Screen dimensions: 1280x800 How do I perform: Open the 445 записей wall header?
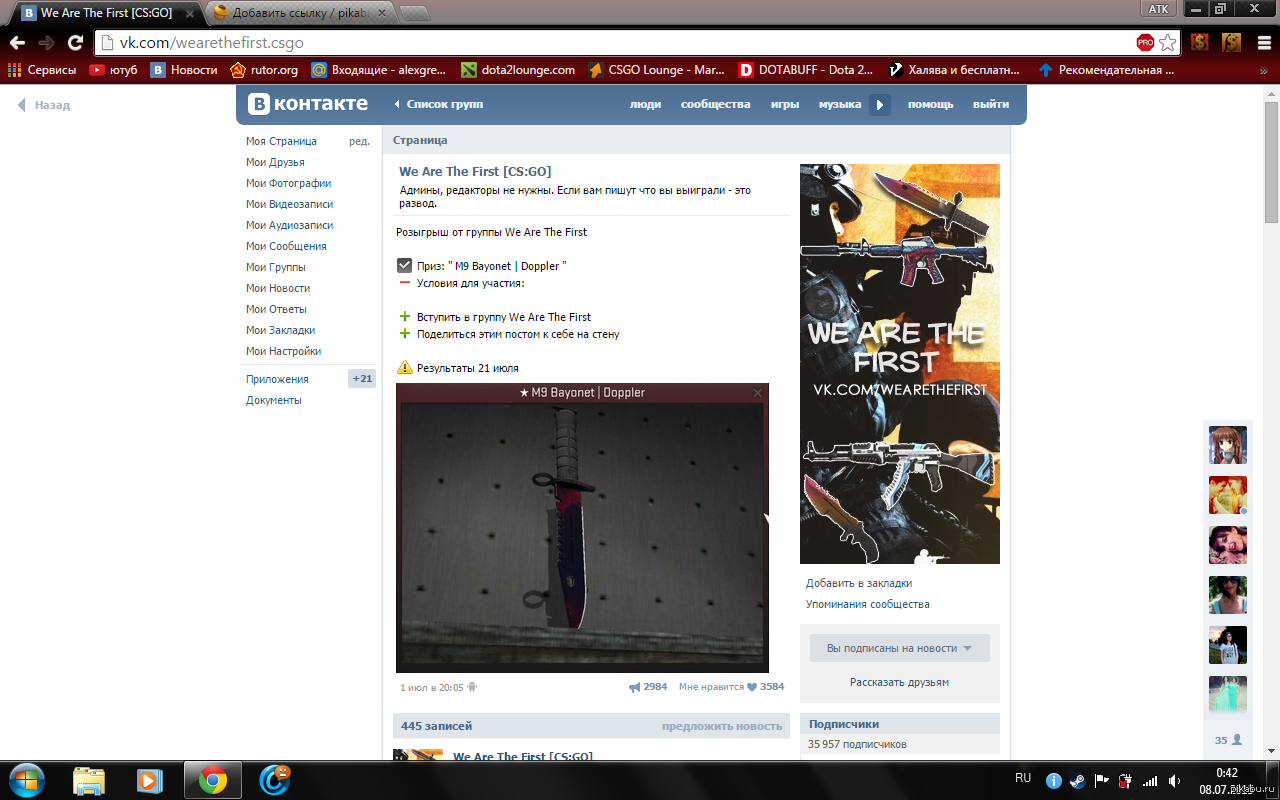[x=436, y=726]
